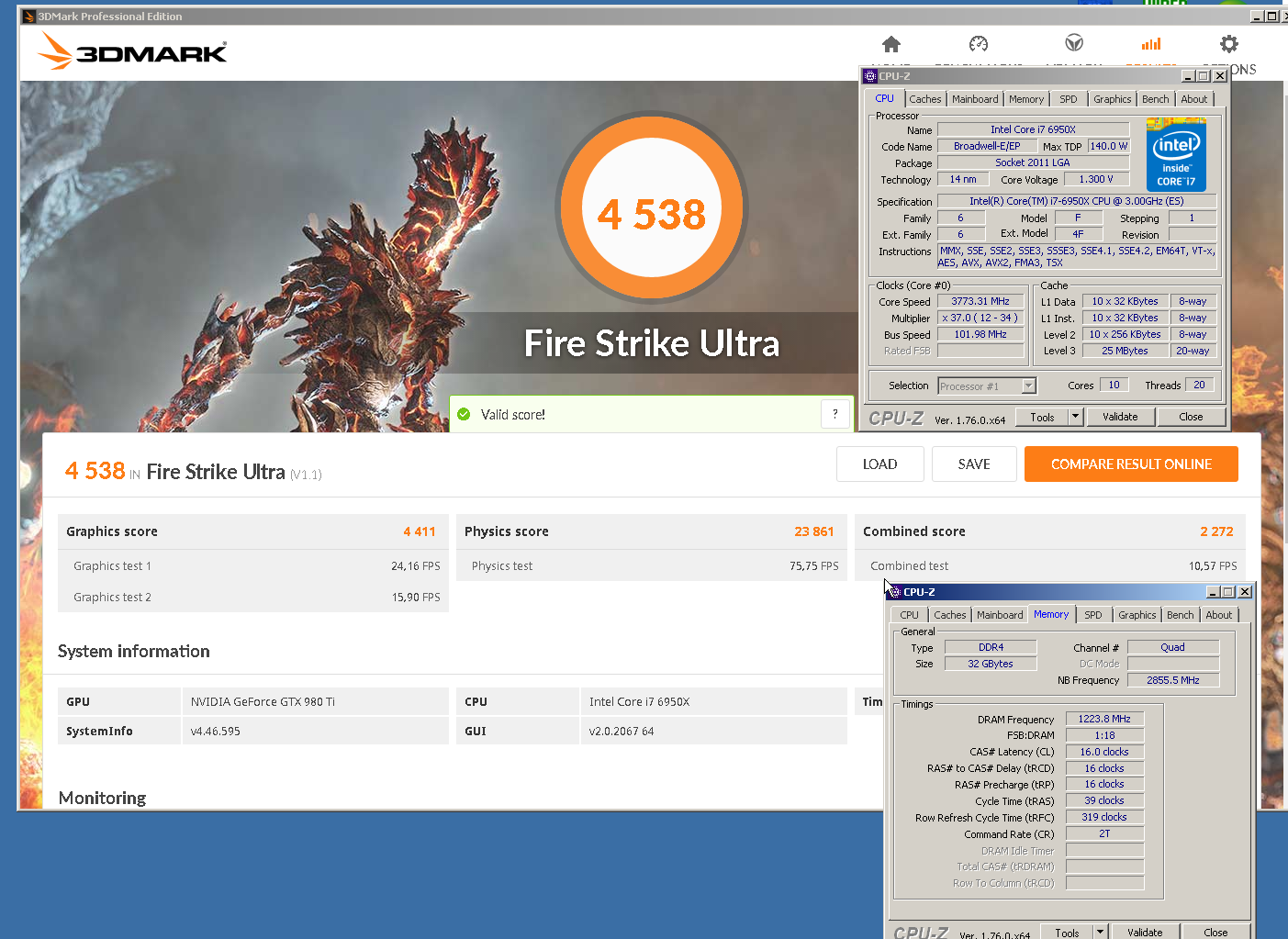This screenshot has width=1288, height=939.
Task: Click Tools button in upper CPU-Z window
Action: tap(1042, 417)
